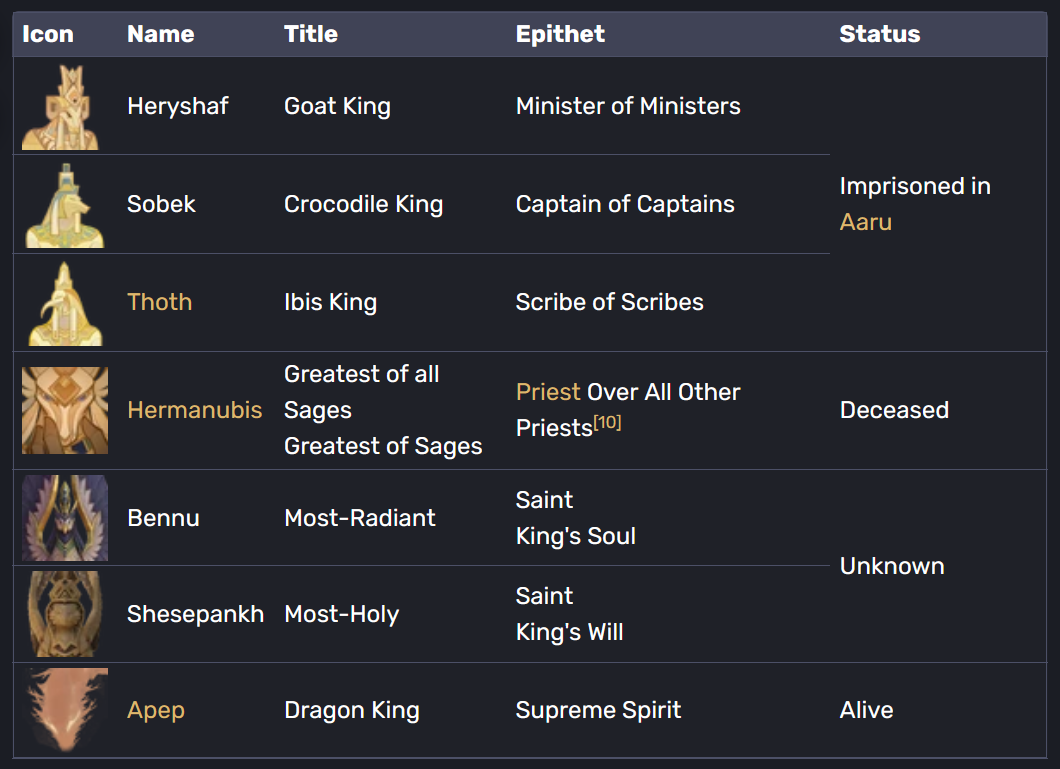Viewport: 1060px width, 769px height.
Task: Click the Heryshaf goat icon image
Action: click(x=60, y=107)
